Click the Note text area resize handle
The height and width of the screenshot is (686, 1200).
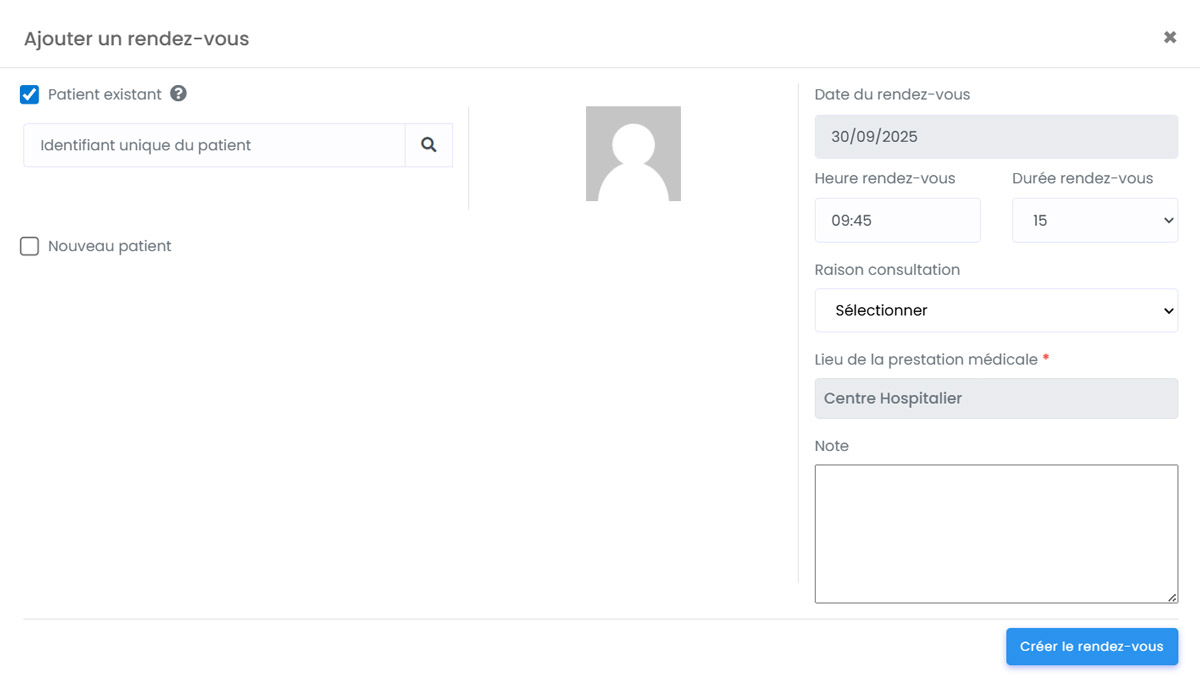click(1172, 597)
